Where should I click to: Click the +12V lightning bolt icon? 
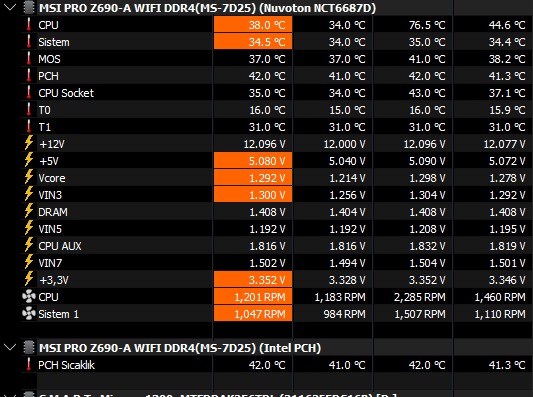tap(29, 143)
